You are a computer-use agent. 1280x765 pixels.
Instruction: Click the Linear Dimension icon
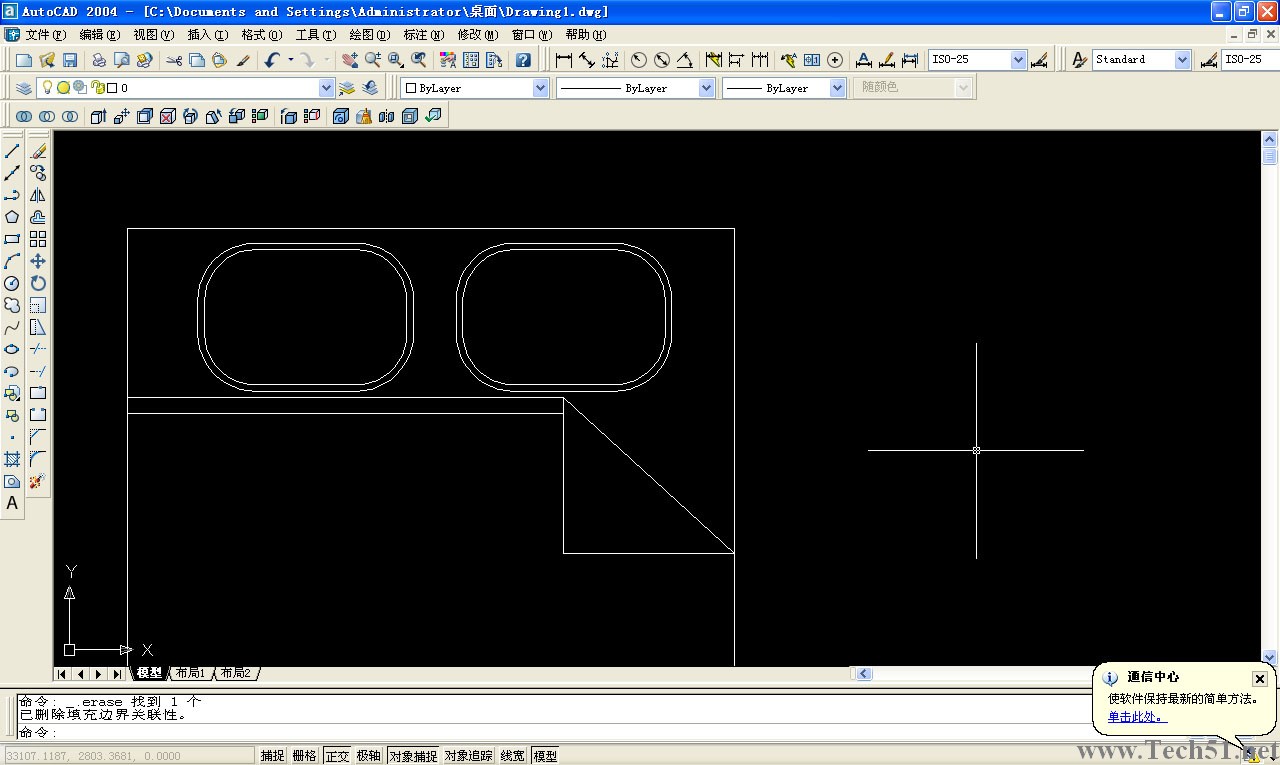[564, 60]
